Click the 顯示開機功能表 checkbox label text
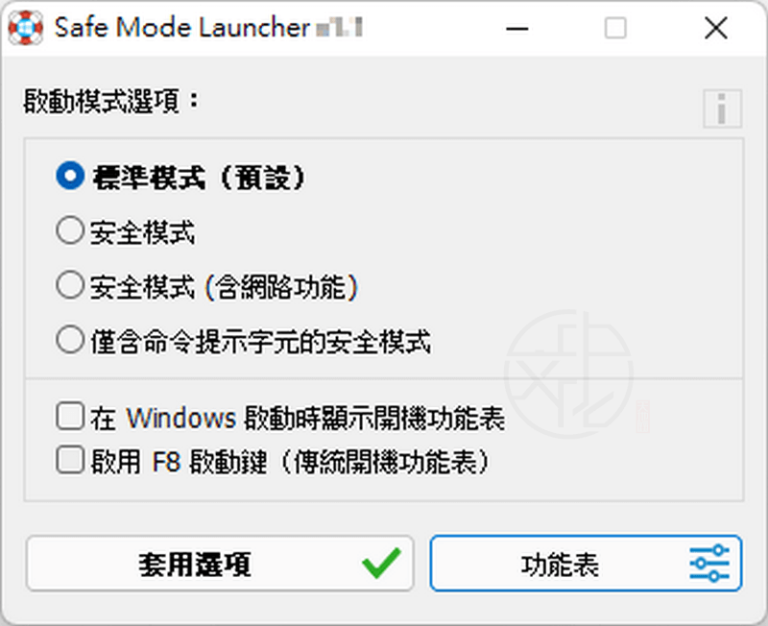768x626 pixels. coord(413,419)
